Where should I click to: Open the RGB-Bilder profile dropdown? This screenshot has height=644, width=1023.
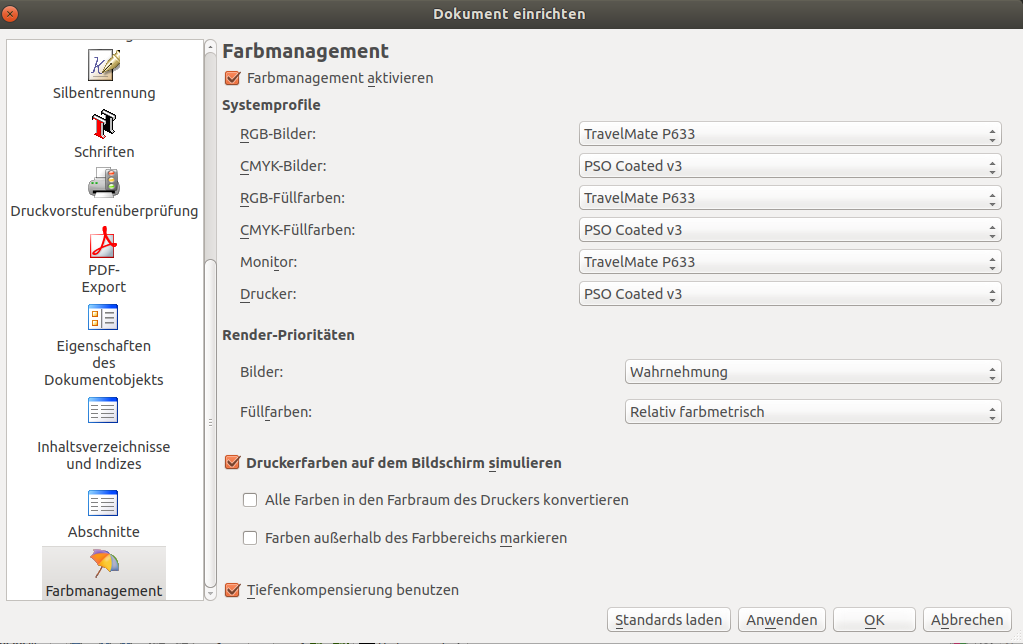tap(789, 134)
